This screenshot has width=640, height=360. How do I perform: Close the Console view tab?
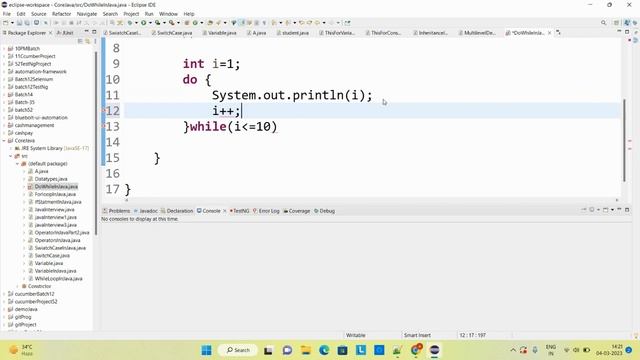[x=224, y=211]
